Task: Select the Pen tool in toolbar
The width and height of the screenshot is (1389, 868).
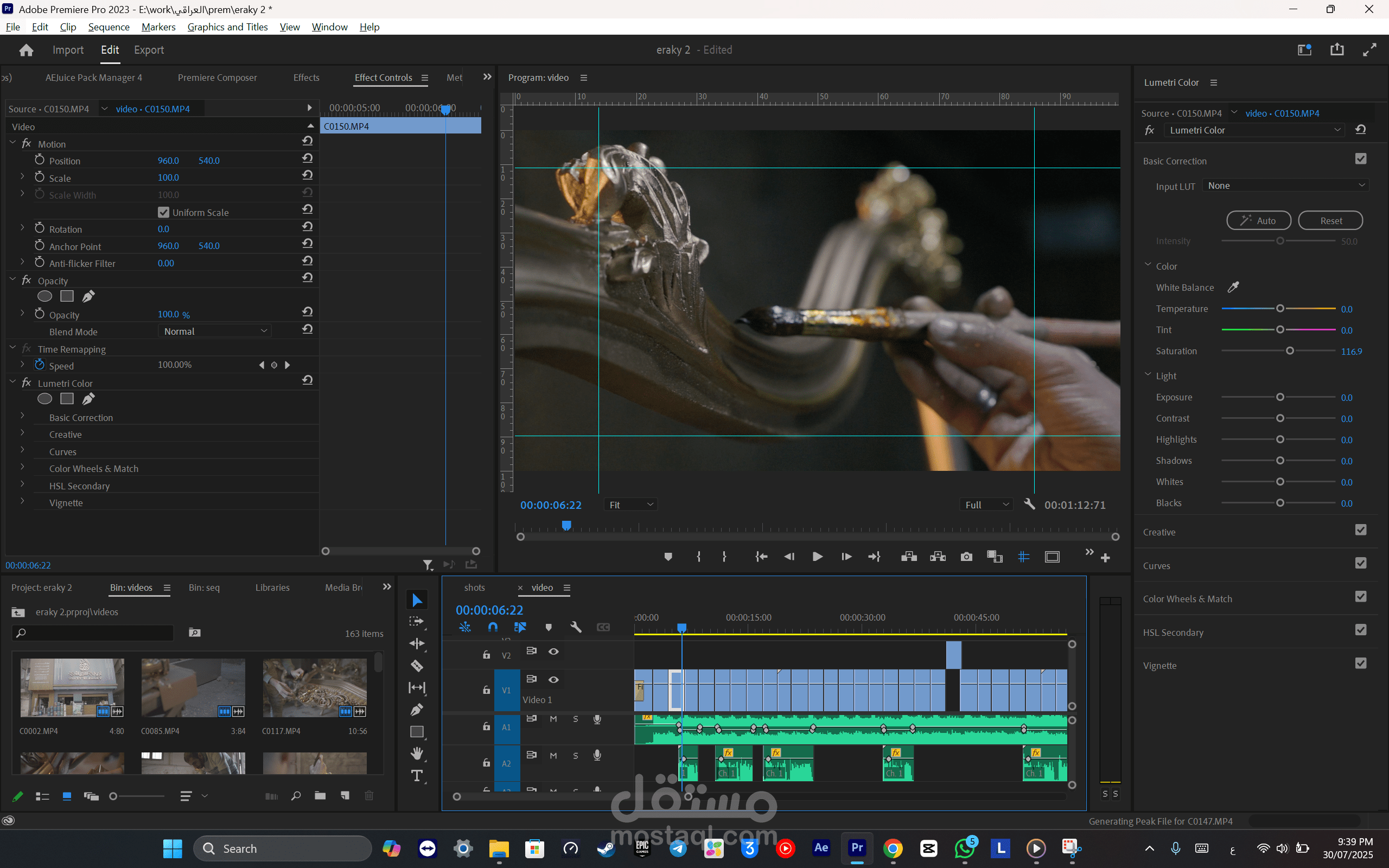Action: [x=417, y=710]
